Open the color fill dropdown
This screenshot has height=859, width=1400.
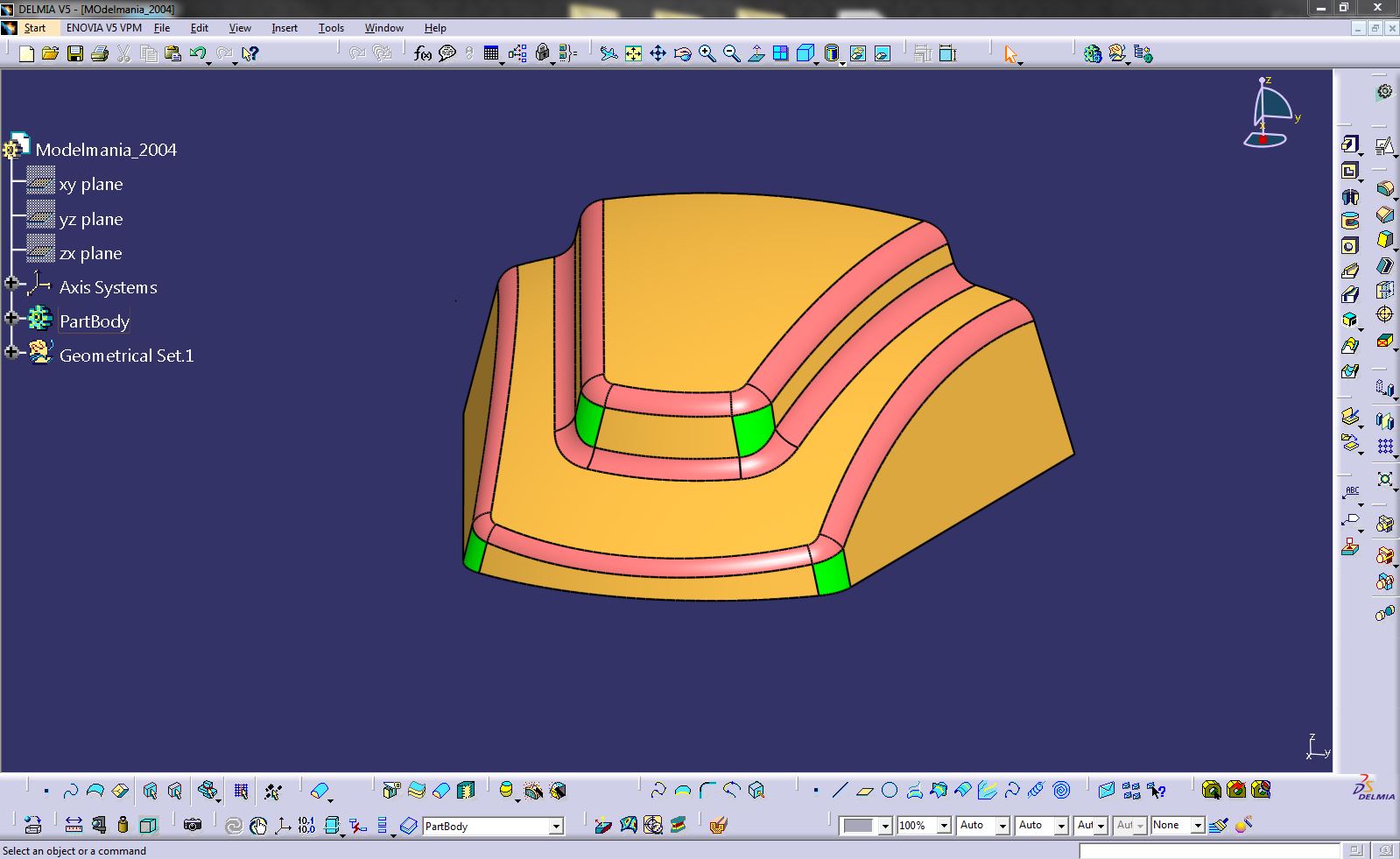[884, 826]
